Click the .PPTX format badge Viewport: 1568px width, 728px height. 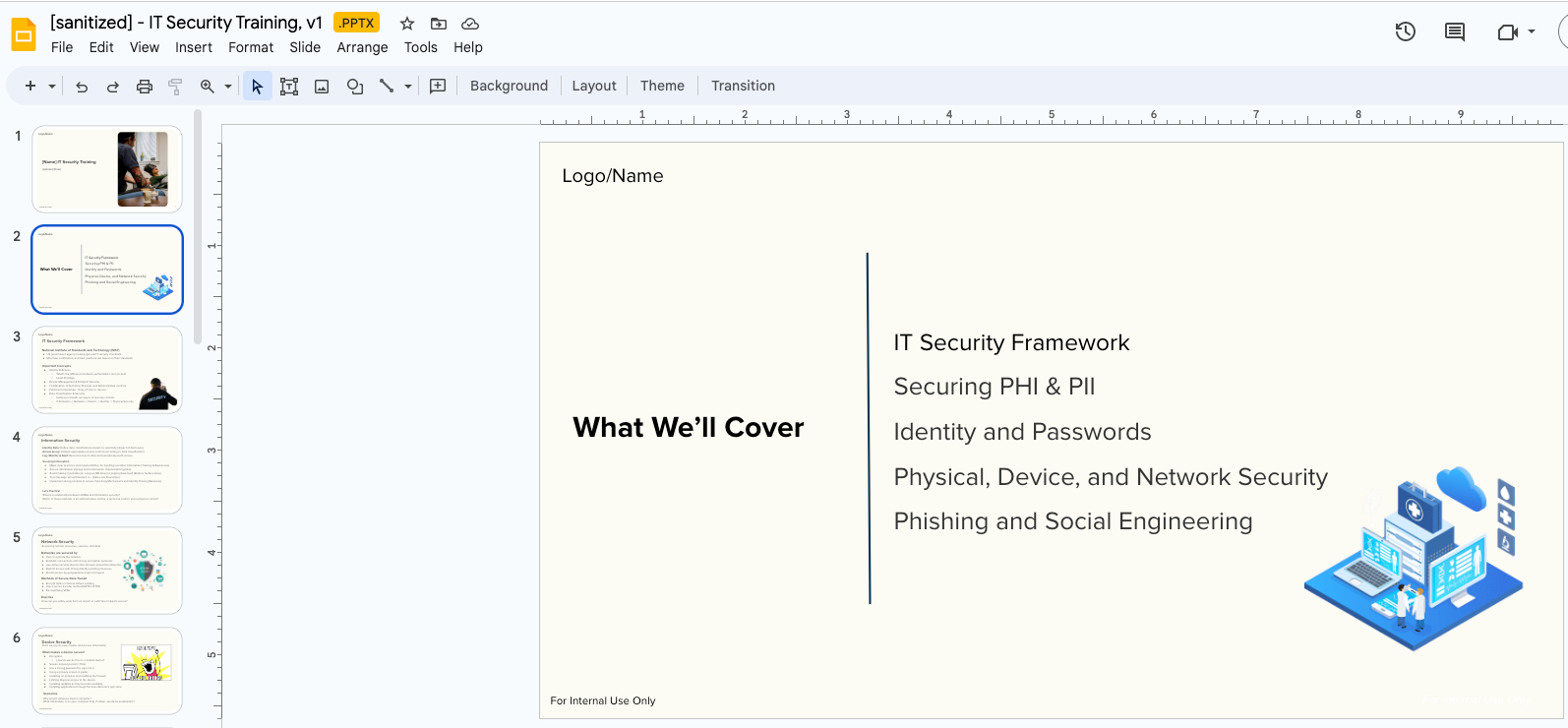pyautogui.click(x=357, y=23)
